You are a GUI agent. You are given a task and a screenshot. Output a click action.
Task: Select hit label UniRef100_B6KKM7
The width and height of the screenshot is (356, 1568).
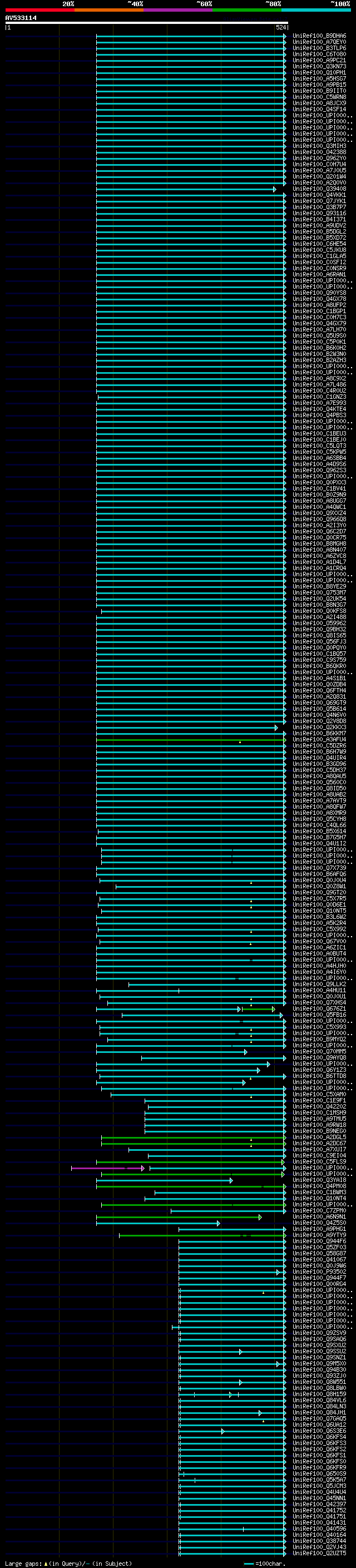(319, 734)
